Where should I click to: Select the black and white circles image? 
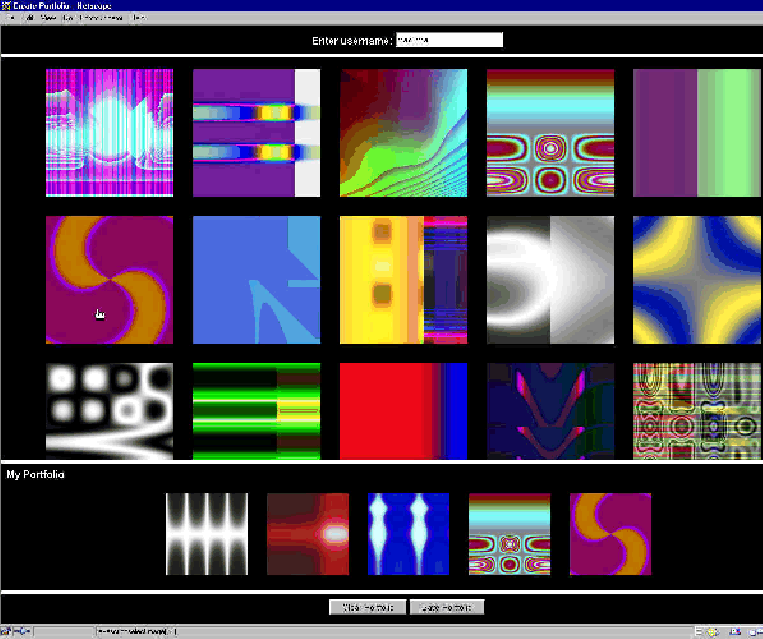109,410
